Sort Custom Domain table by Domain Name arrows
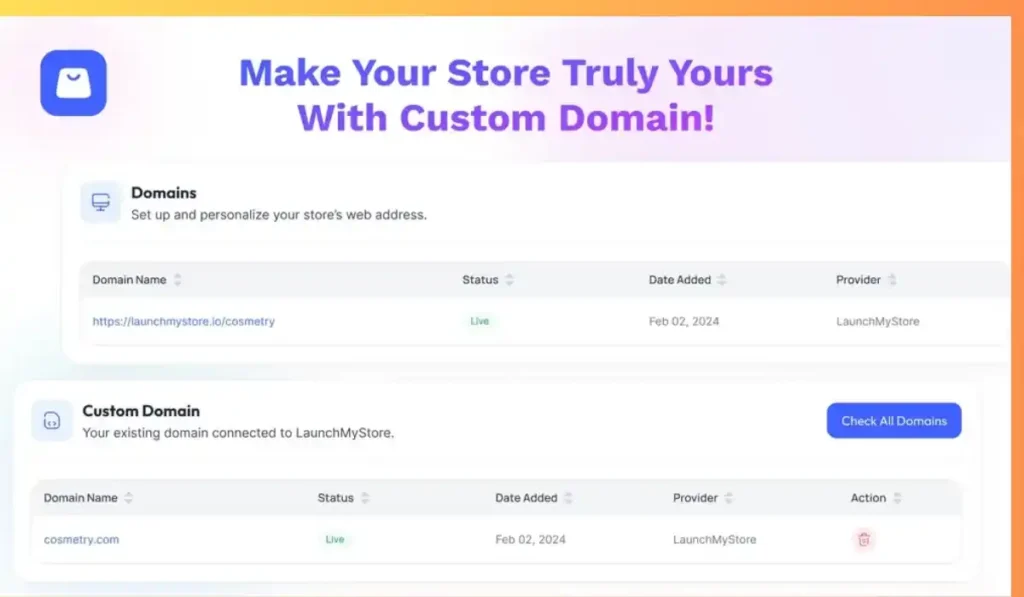 point(129,498)
